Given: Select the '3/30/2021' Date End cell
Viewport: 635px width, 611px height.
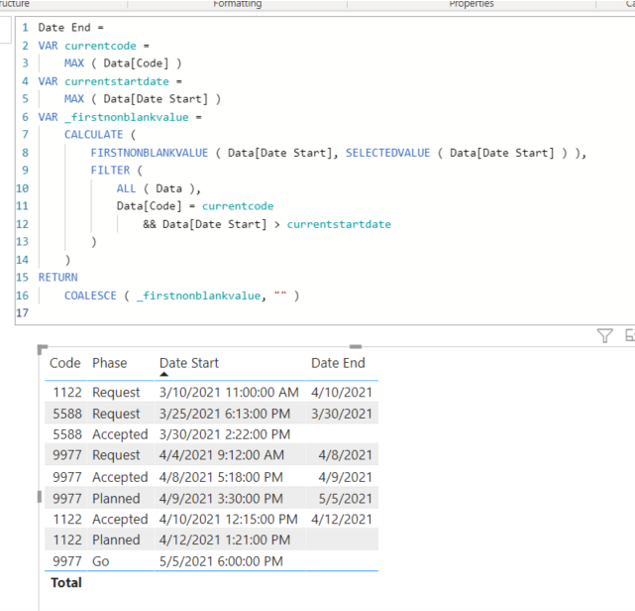Looking at the screenshot, I should coord(341,413).
